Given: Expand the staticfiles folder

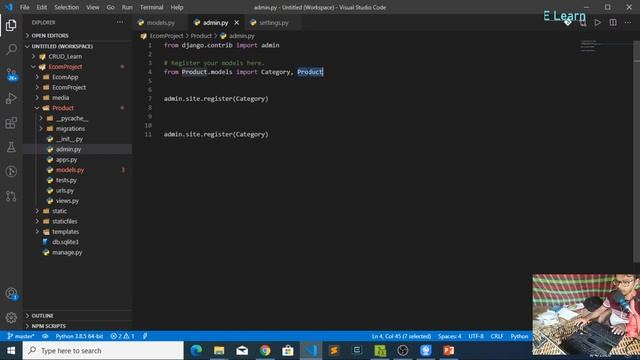Looking at the screenshot, I should (x=64, y=221).
